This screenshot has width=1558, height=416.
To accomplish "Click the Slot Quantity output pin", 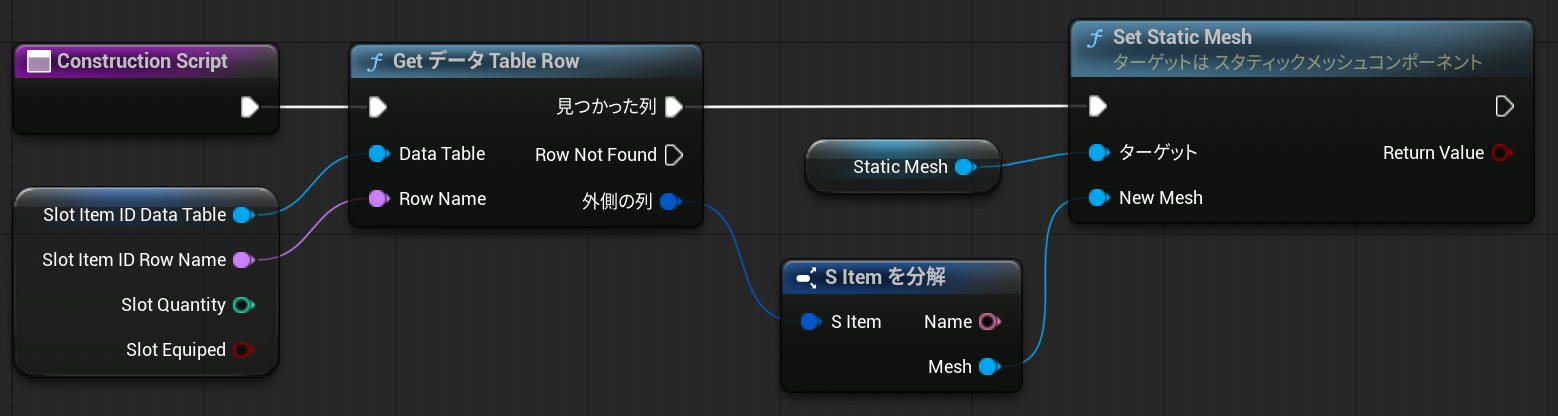I will pyautogui.click(x=242, y=305).
